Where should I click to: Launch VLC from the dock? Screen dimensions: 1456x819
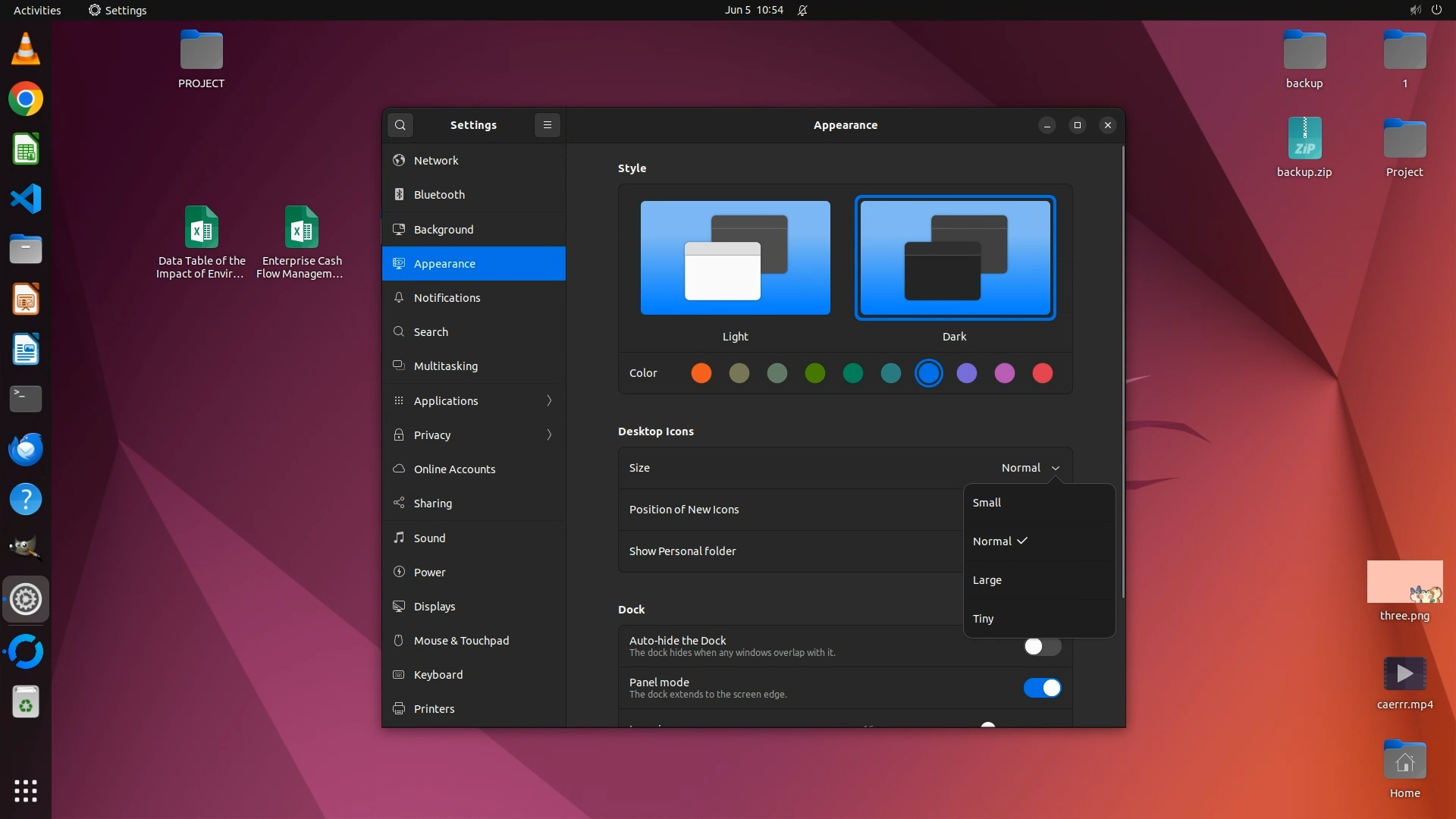26,49
